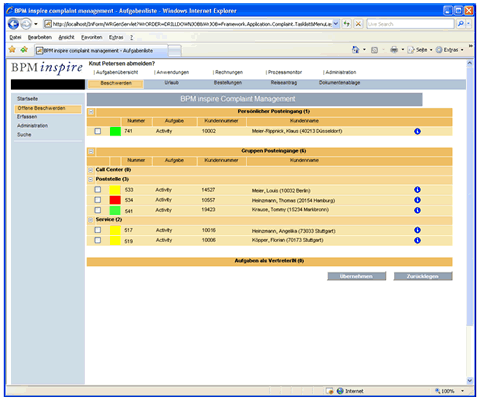Tick the checkbox for complaint 541
This screenshot has height=400, width=480.
(98, 210)
